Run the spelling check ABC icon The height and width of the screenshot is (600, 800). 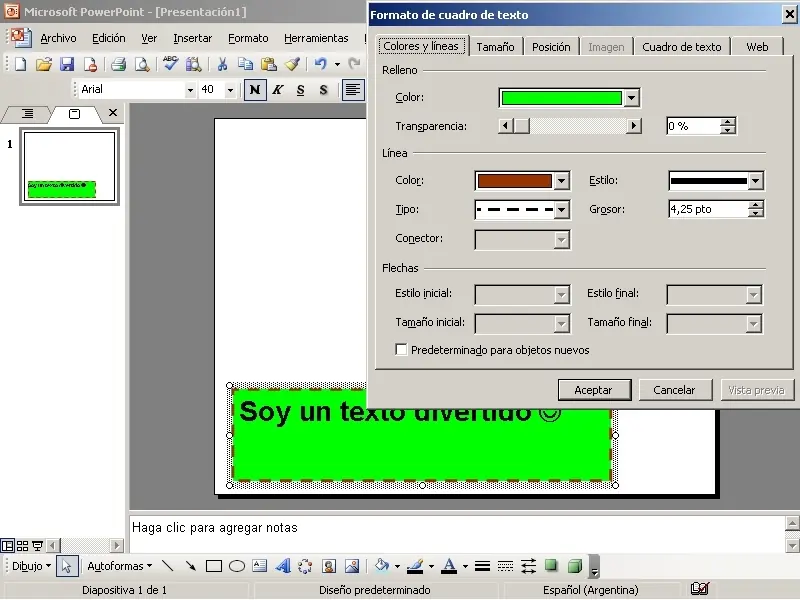pos(170,64)
